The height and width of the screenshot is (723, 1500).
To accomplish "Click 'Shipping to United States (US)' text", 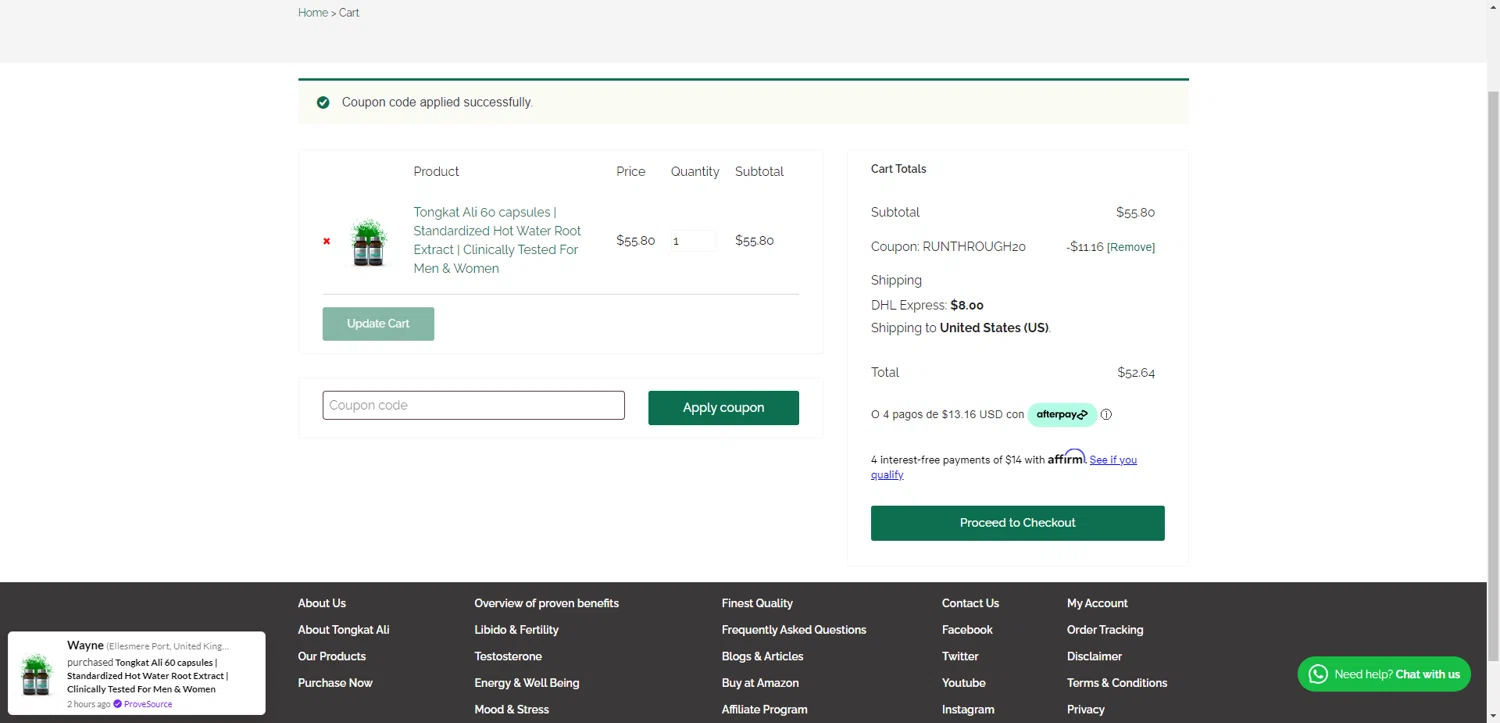I will pyautogui.click(x=961, y=328).
